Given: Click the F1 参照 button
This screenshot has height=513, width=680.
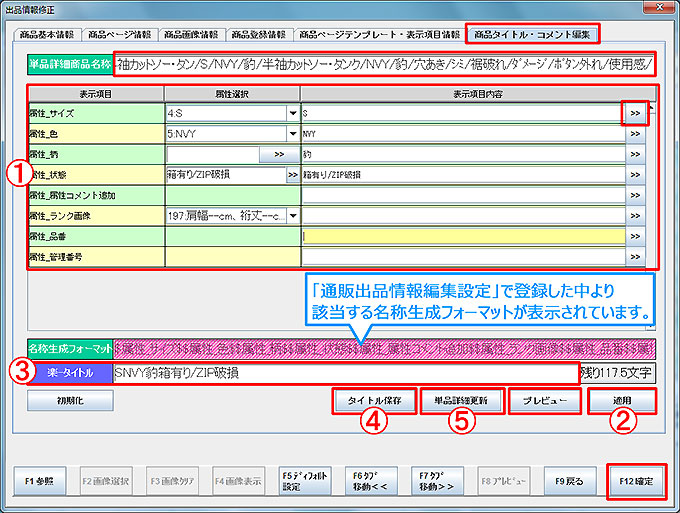Looking at the screenshot, I should [x=39, y=481].
